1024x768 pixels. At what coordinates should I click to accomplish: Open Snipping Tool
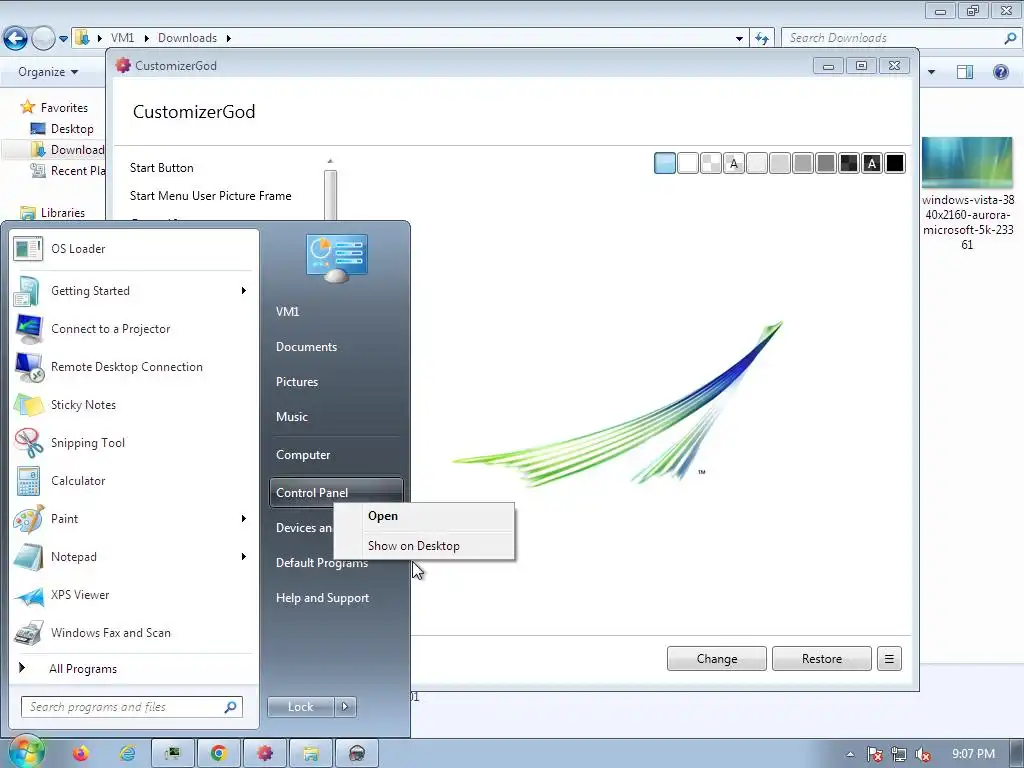134,442
